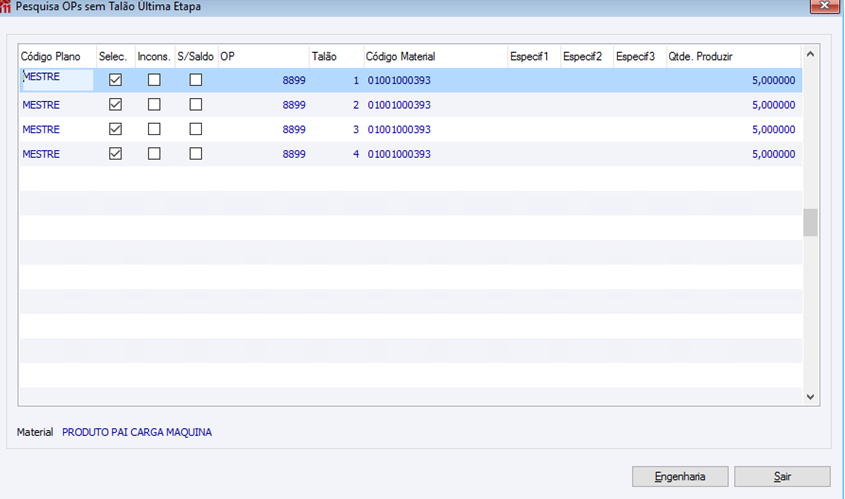The width and height of the screenshot is (845, 499).
Task: Check S/Saldo checkbox for Talão 3
Action: pyautogui.click(x=196, y=129)
